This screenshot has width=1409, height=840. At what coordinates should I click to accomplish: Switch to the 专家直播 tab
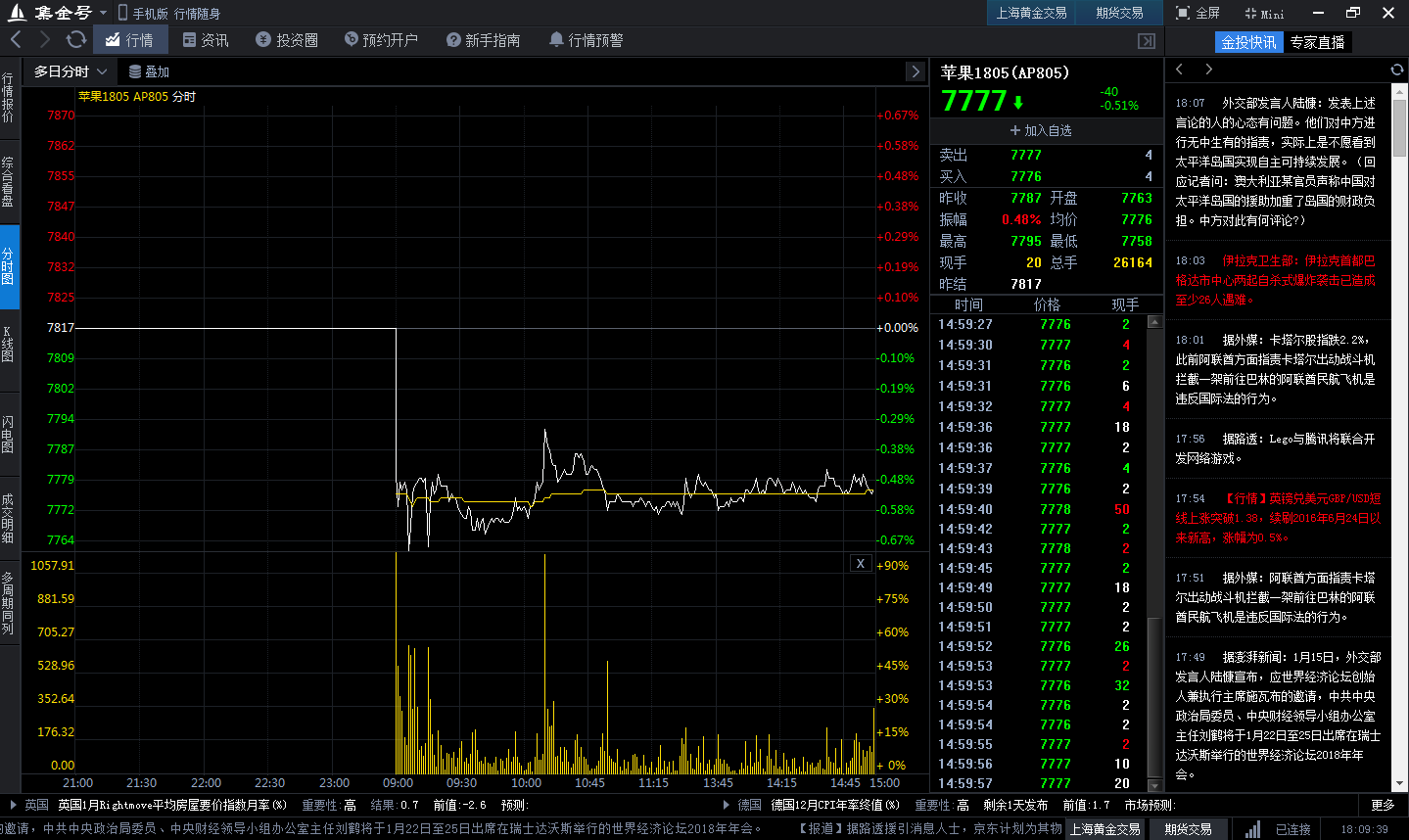(x=1317, y=42)
